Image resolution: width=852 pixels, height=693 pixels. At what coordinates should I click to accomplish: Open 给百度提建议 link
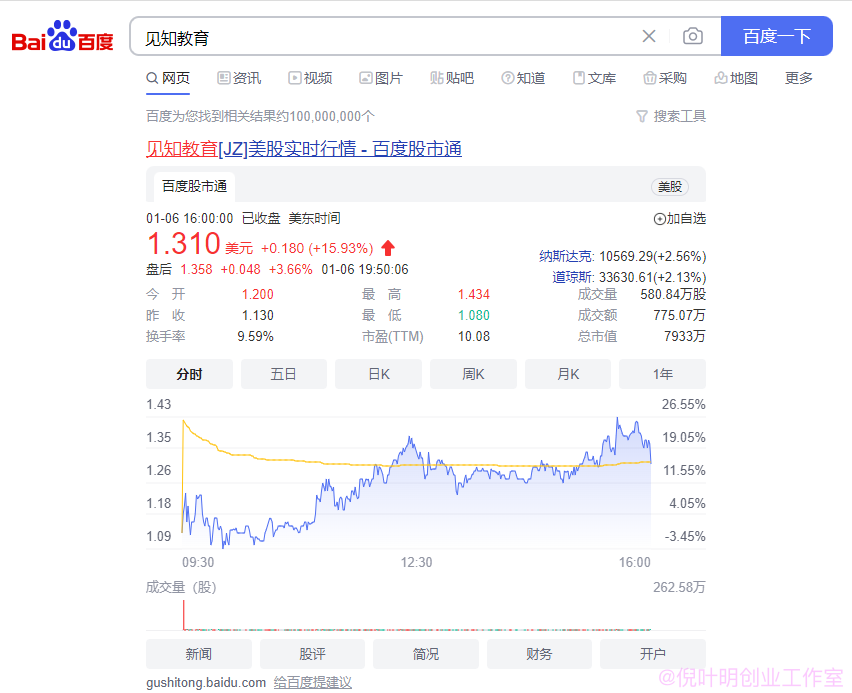click(x=312, y=683)
